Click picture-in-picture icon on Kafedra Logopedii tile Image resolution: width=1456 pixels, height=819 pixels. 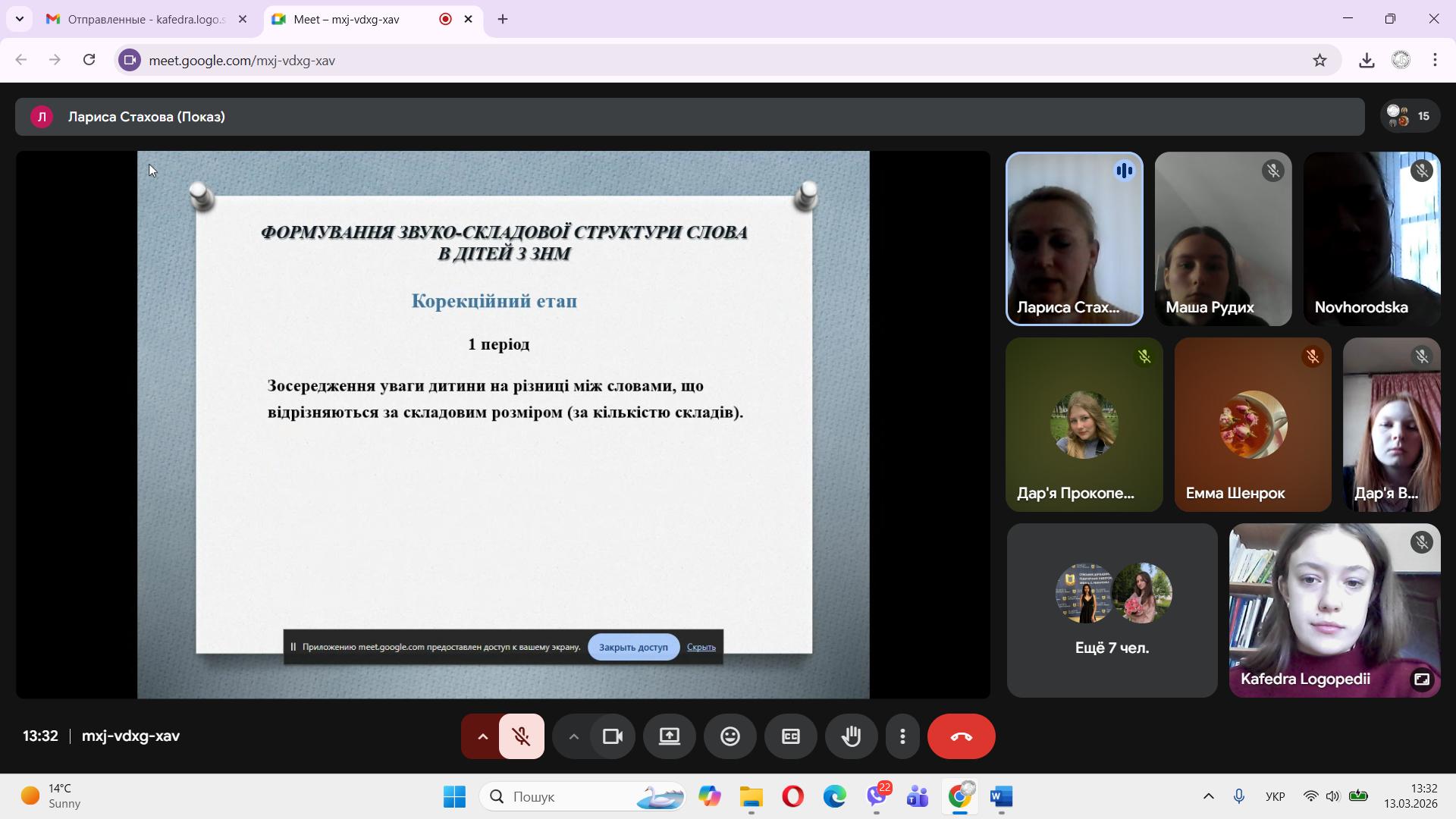(x=1421, y=679)
